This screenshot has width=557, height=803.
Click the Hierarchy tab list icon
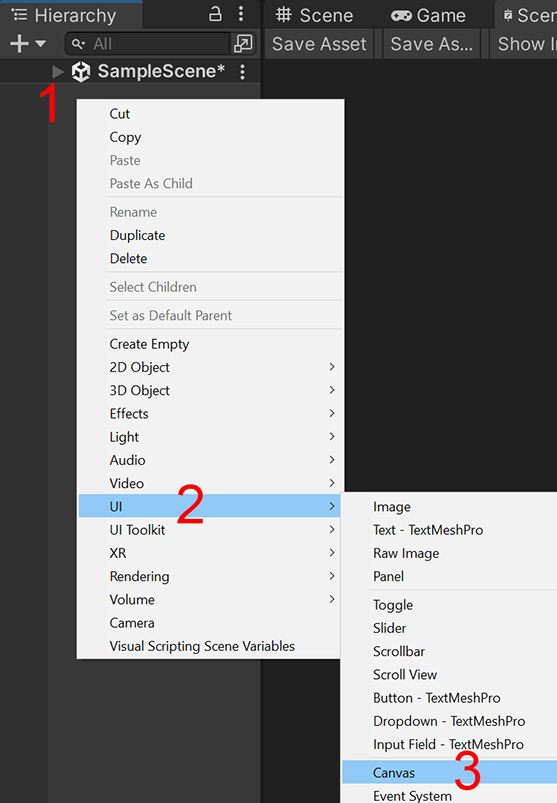pyautogui.click(x=19, y=15)
